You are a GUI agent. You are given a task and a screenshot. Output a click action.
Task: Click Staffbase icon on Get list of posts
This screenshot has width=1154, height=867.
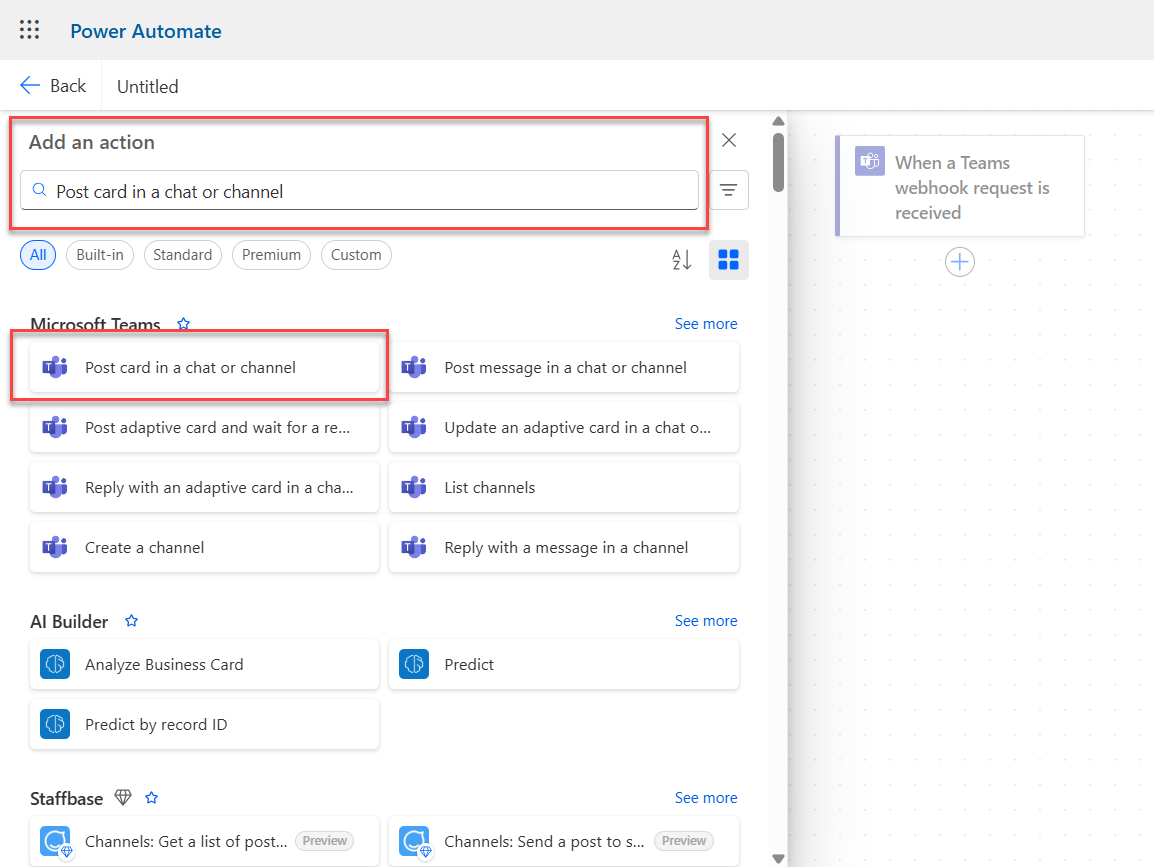(56, 841)
